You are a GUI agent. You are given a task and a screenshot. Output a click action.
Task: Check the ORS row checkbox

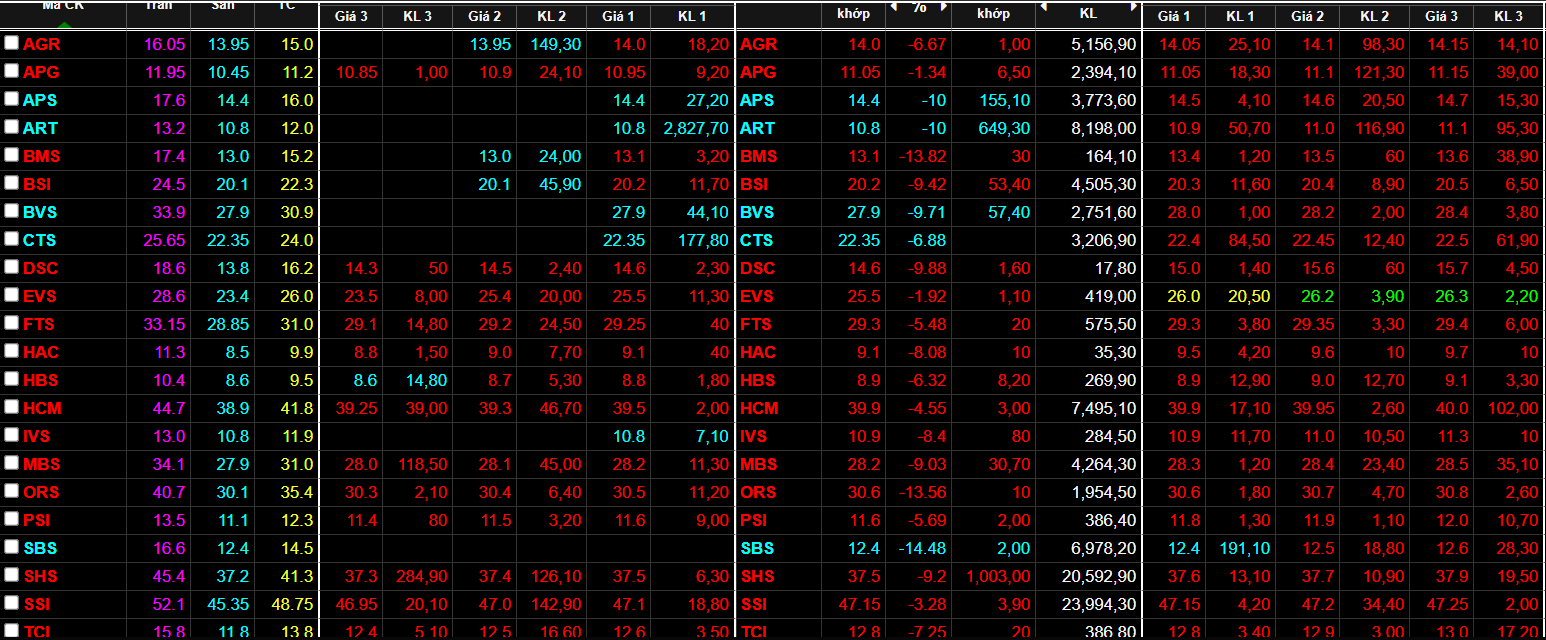(11, 491)
